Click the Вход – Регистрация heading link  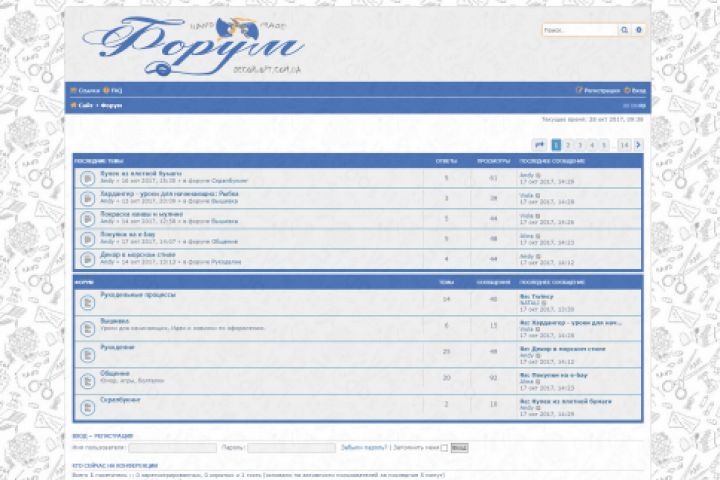(x=103, y=436)
